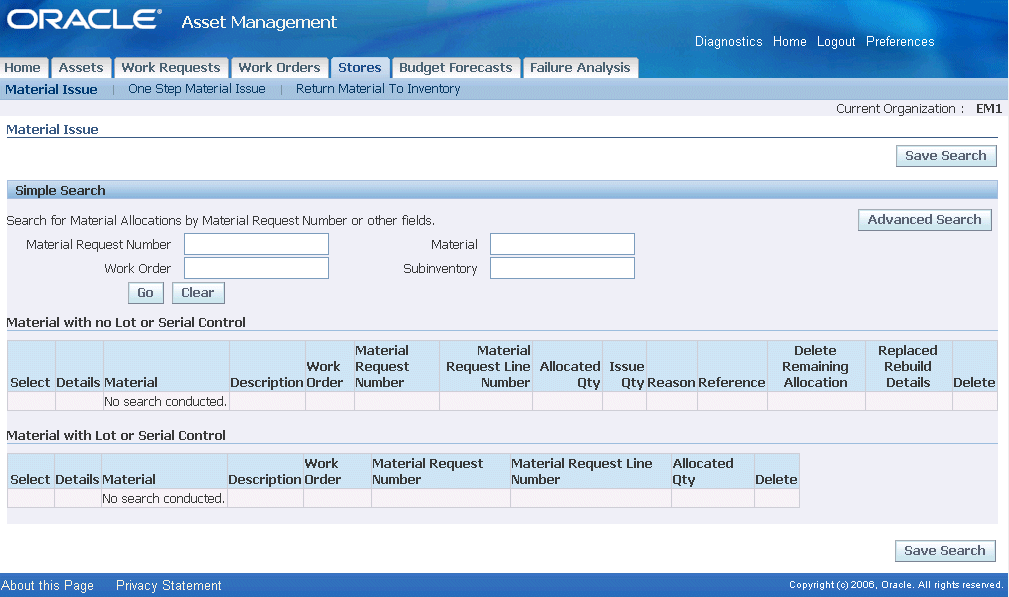Switch to Failure Analysis tab
Screen dimensions: 1009x597
click(580, 68)
